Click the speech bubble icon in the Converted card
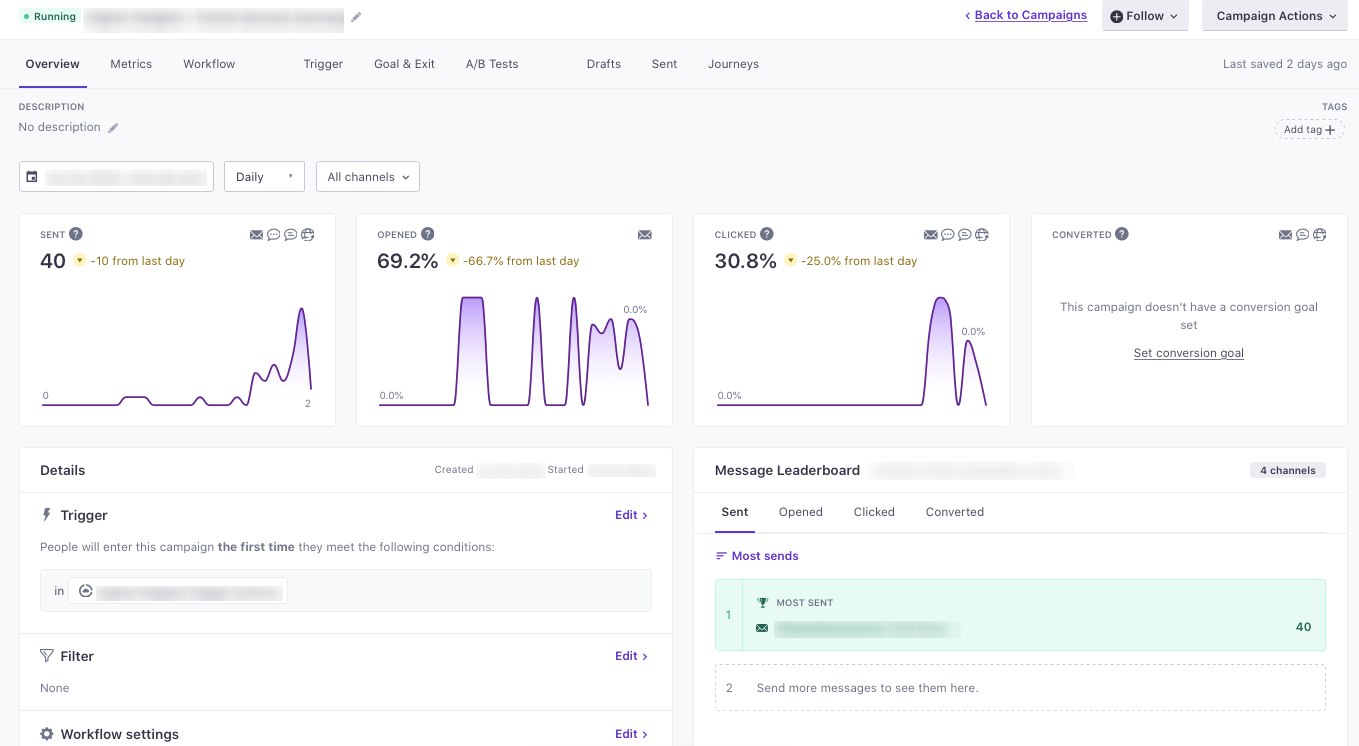The image size is (1359, 746). (x=1302, y=235)
